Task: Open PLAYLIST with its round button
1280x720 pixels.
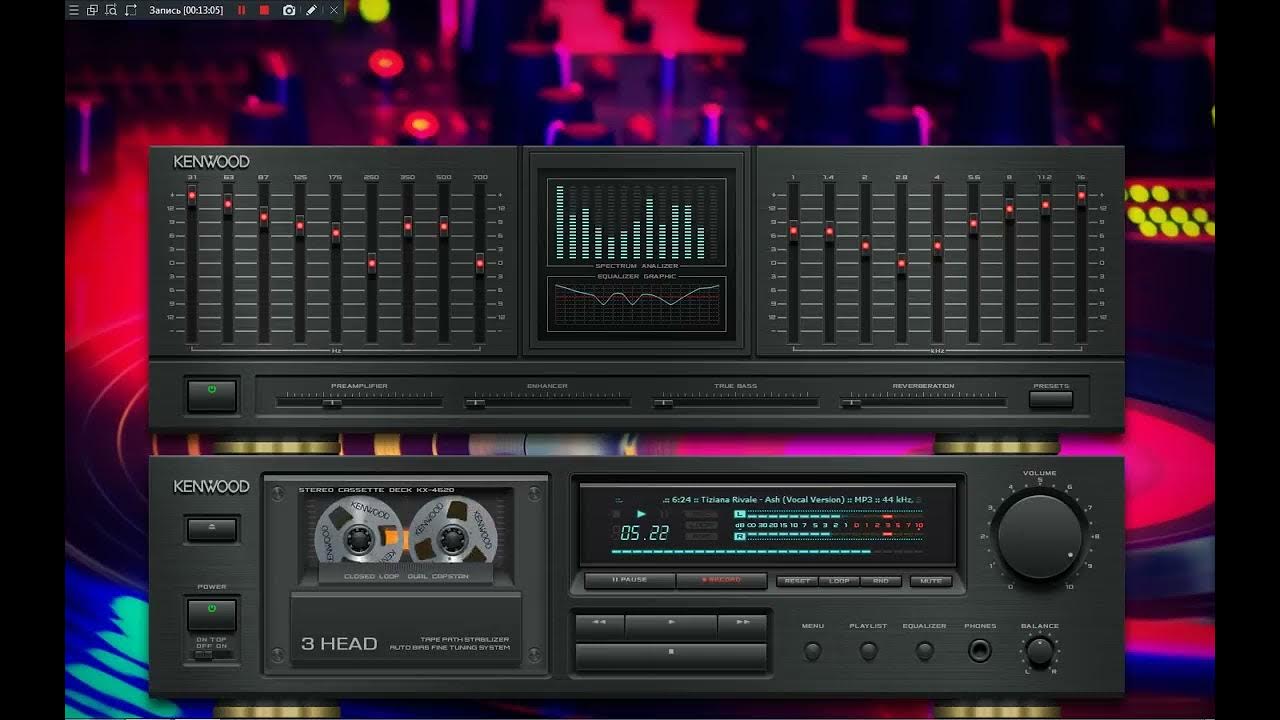Action: 868,651
